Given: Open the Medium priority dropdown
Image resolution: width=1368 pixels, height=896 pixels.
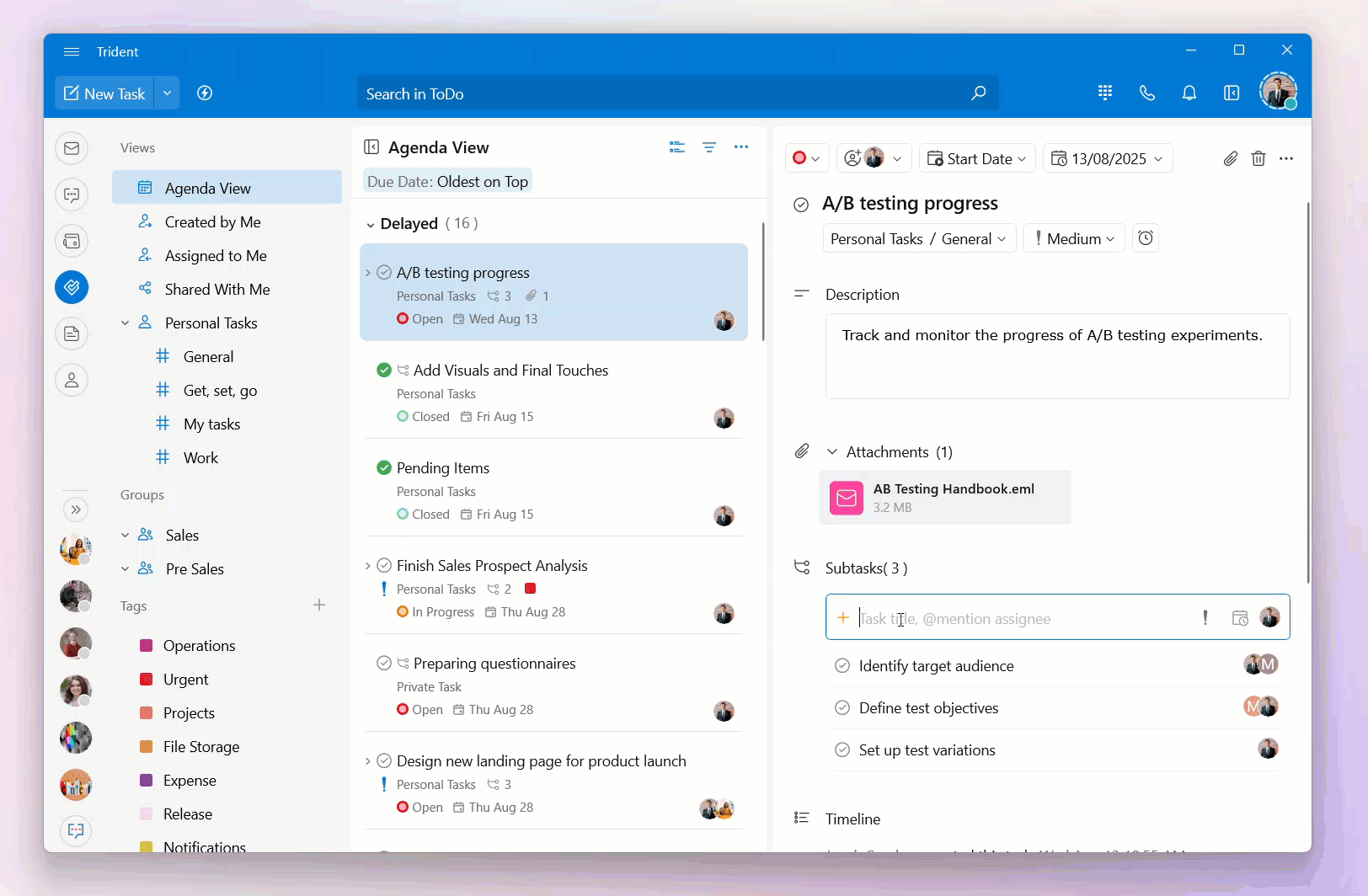Looking at the screenshot, I should [1074, 238].
